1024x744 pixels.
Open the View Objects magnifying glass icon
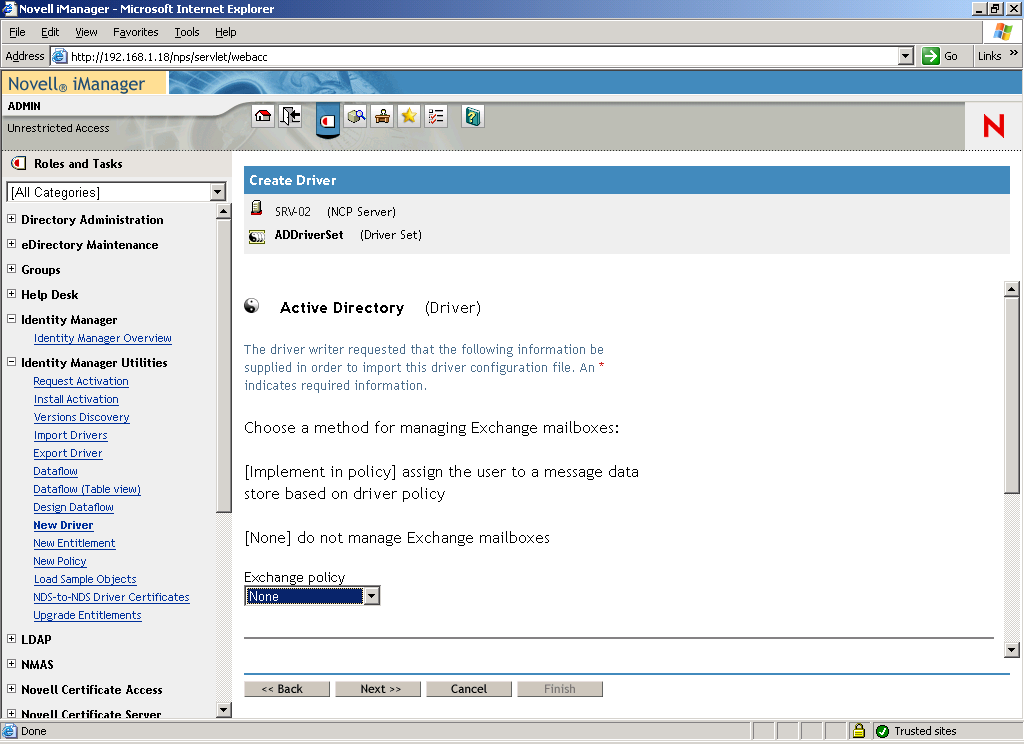tap(356, 116)
